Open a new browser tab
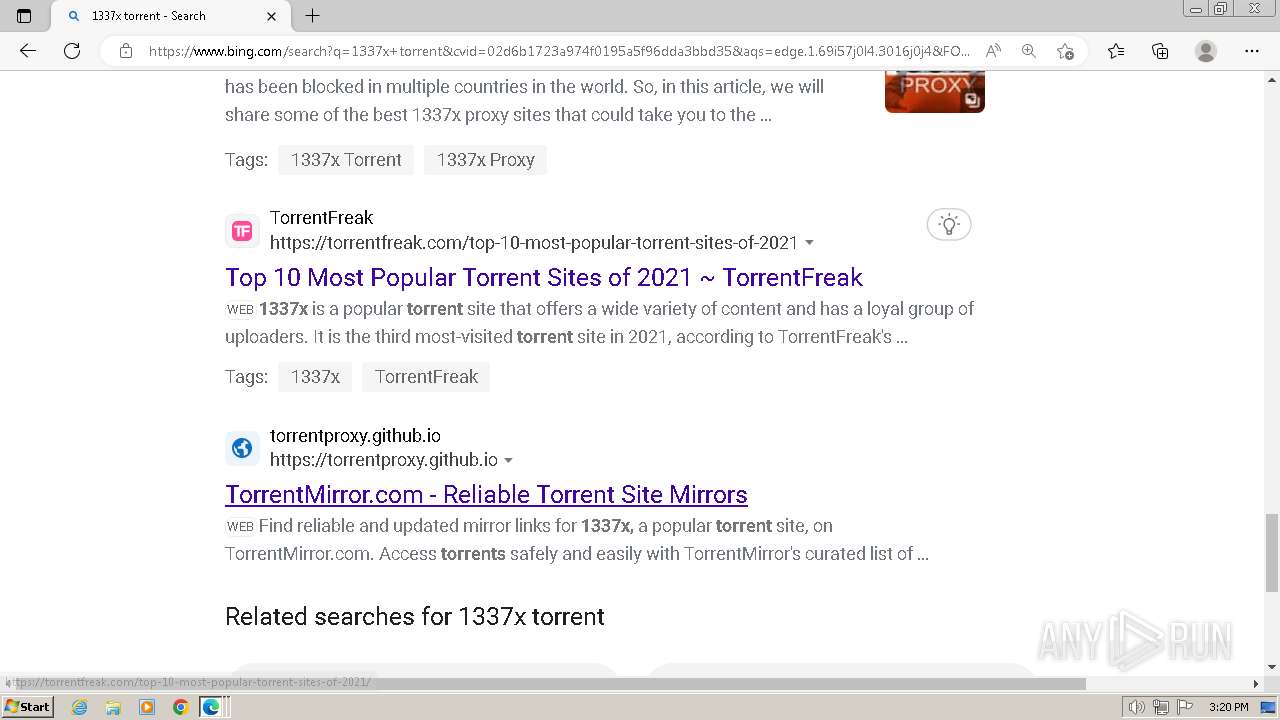The image size is (1280, 720). tap(312, 16)
